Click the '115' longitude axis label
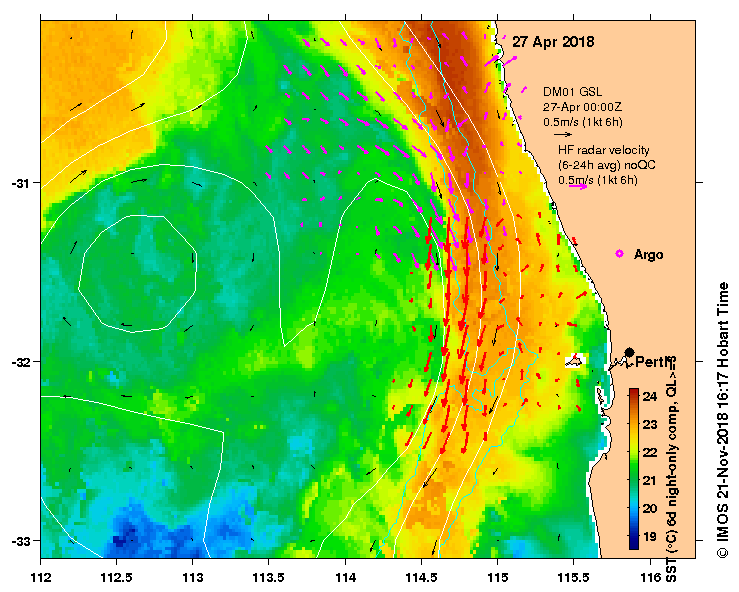 click(x=497, y=577)
